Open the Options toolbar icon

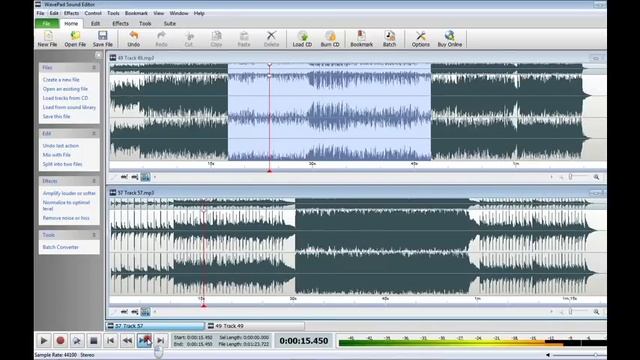(x=420, y=39)
